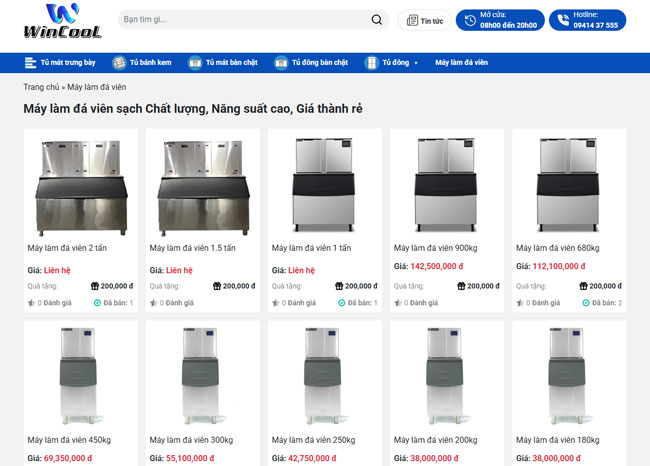
Task: Click the Tin tức button
Action: [424, 20]
